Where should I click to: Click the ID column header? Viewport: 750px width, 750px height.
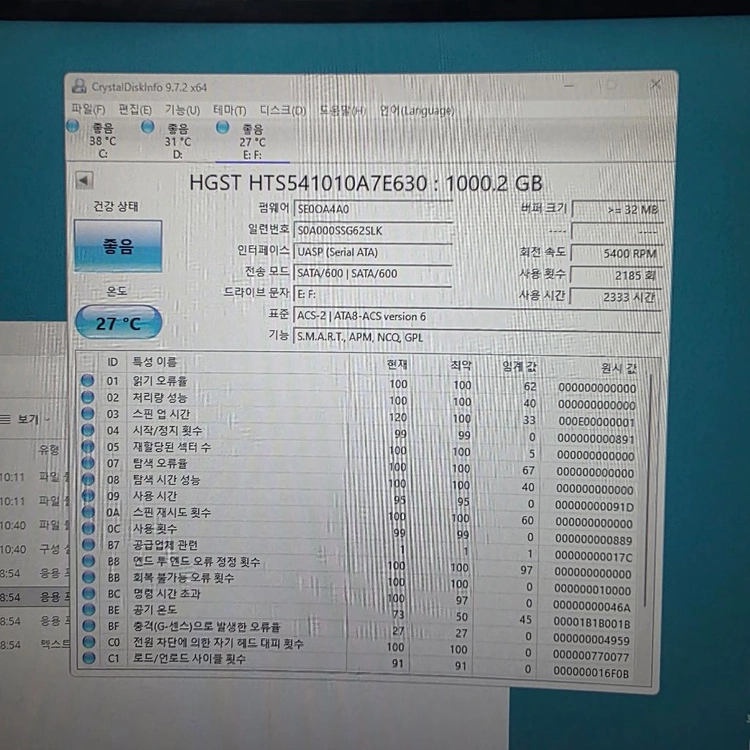point(112,362)
